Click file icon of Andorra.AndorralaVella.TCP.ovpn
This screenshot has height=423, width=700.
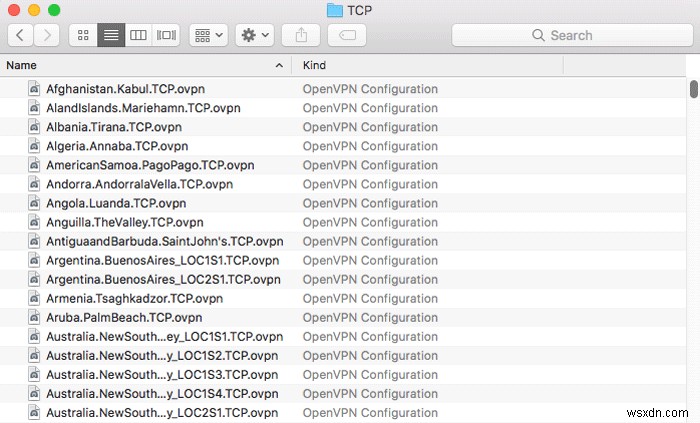34,184
